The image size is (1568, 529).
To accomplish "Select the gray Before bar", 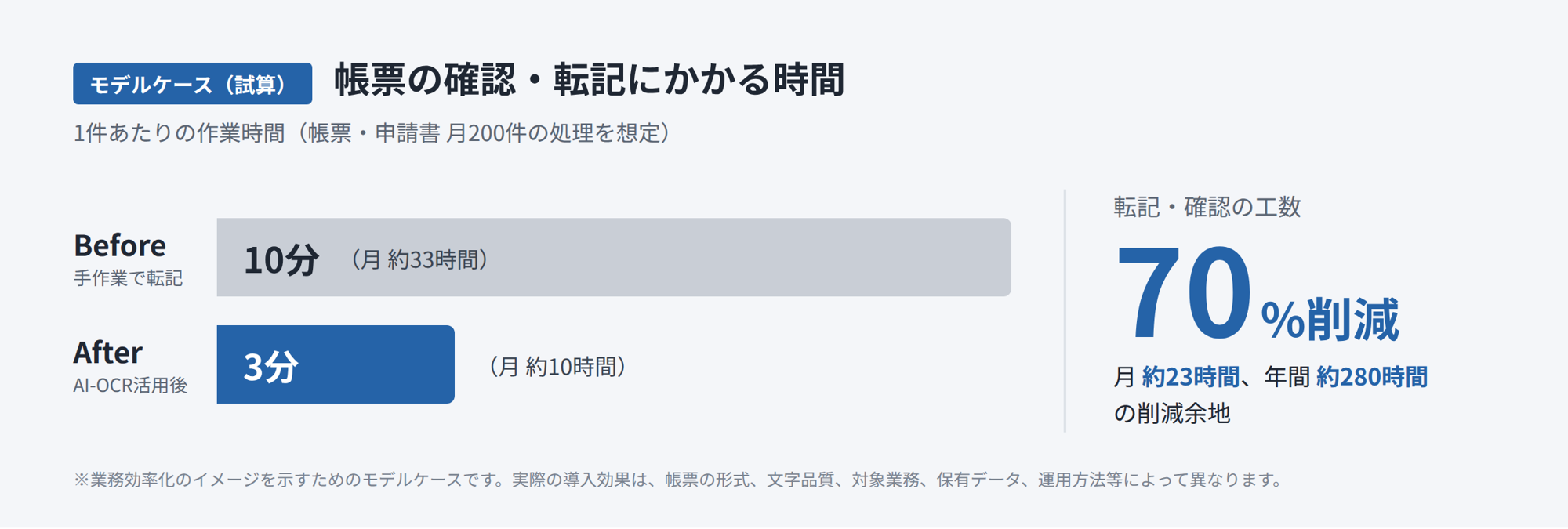I will coord(614,257).
